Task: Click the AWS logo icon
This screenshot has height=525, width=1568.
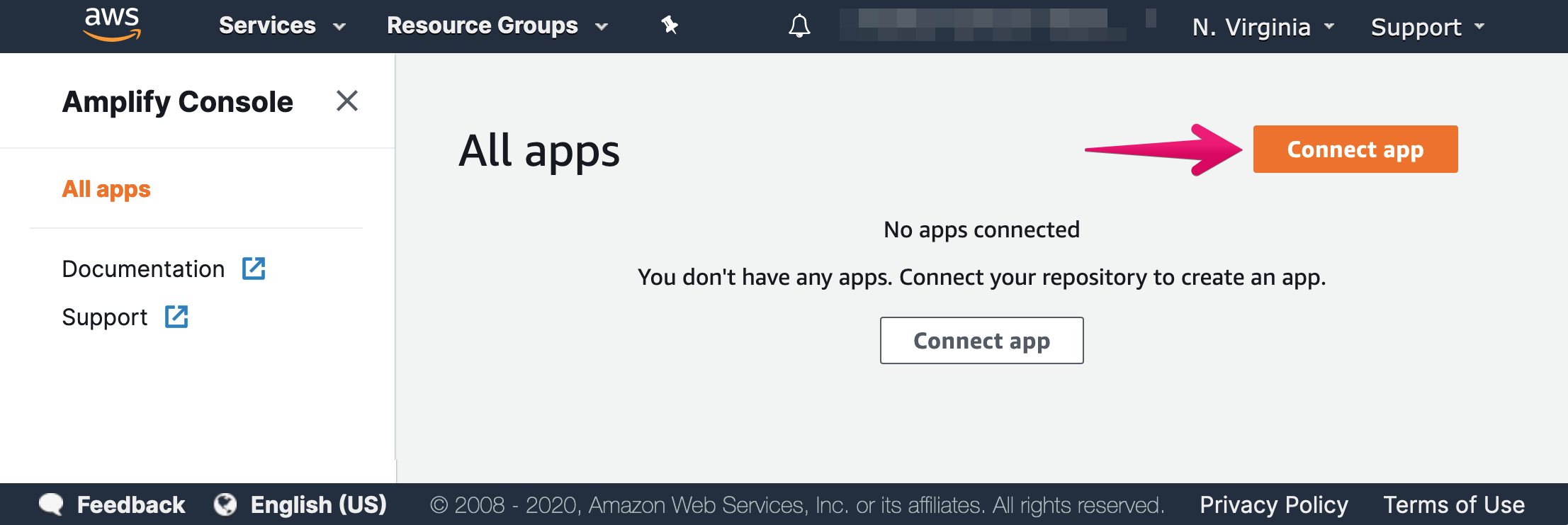Action: pos(112,25)
